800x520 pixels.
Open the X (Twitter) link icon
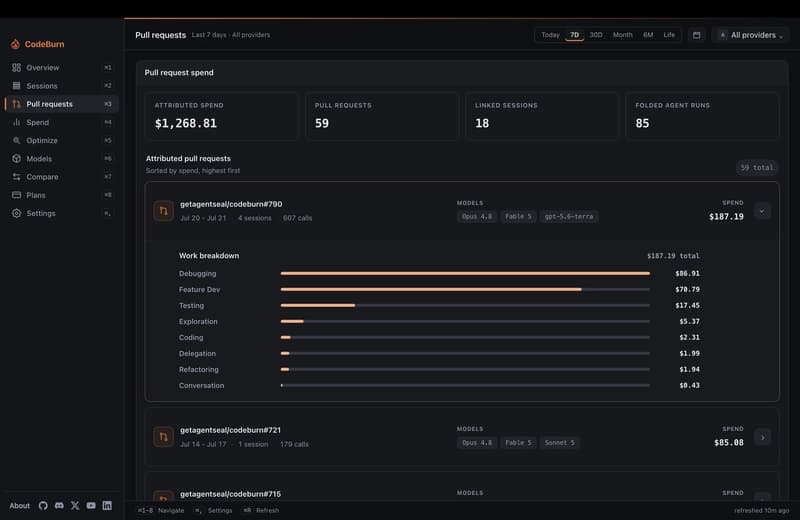pos(75,506)
